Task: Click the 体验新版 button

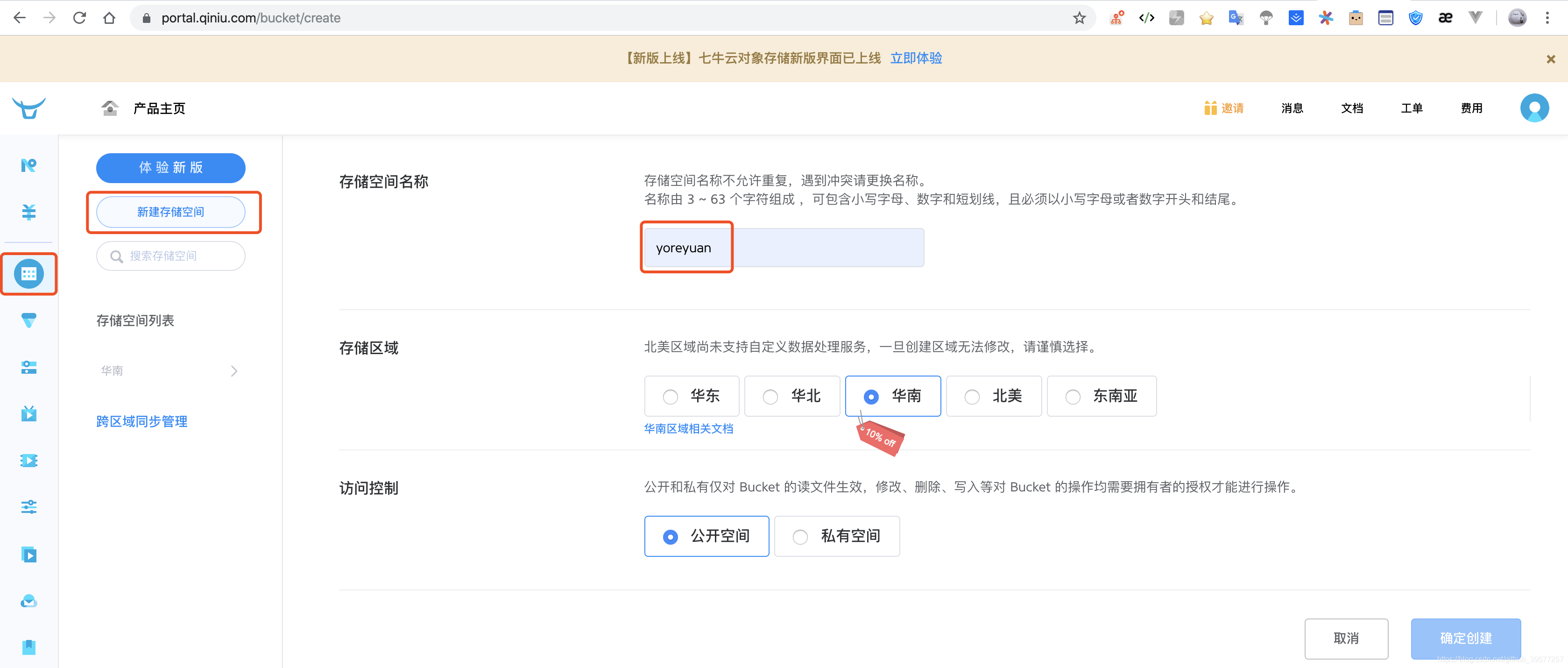Action: [170, 167]
